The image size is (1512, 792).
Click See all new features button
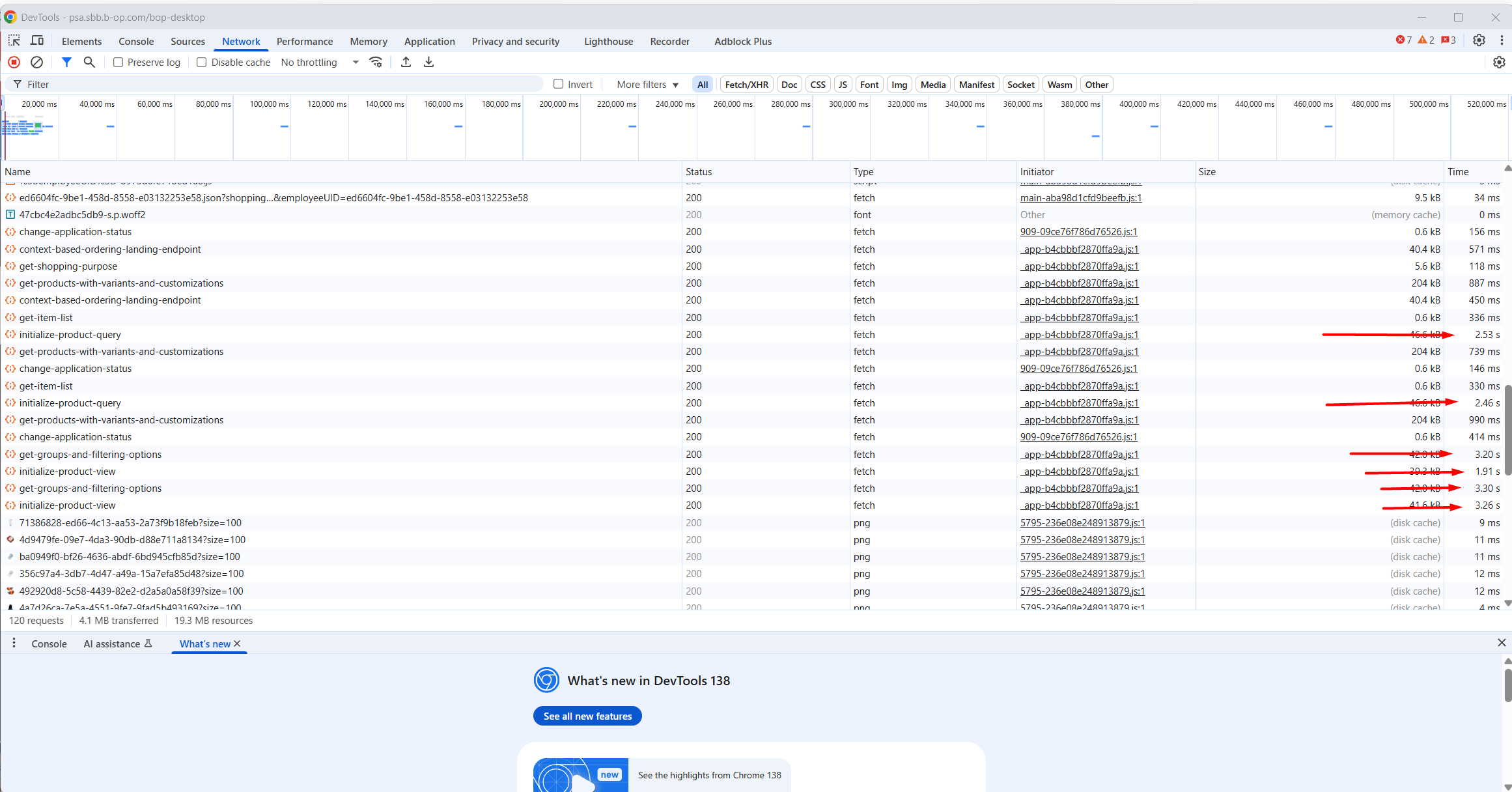(x=587, y=716)
